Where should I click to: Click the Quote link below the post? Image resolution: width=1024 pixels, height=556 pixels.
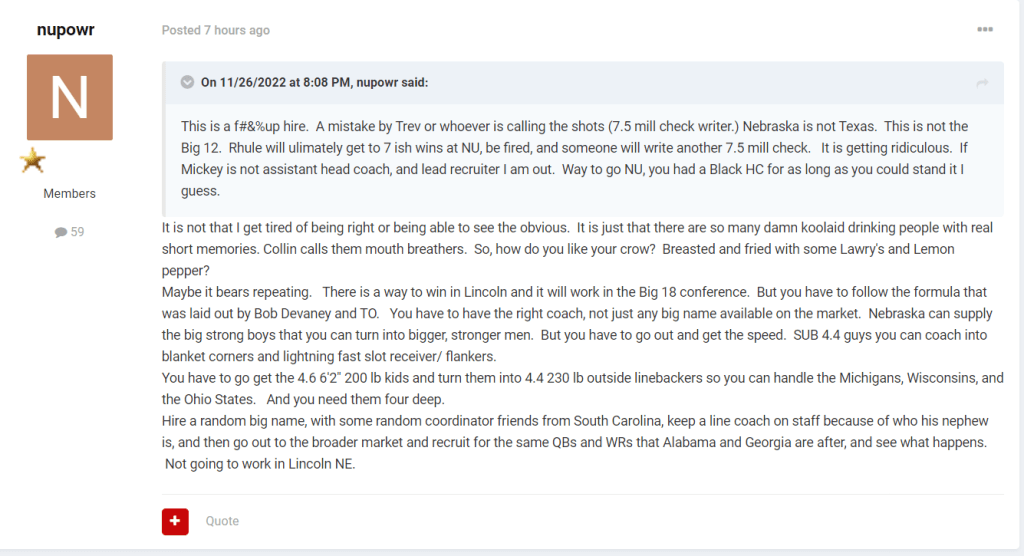click(x=222, y=521)
